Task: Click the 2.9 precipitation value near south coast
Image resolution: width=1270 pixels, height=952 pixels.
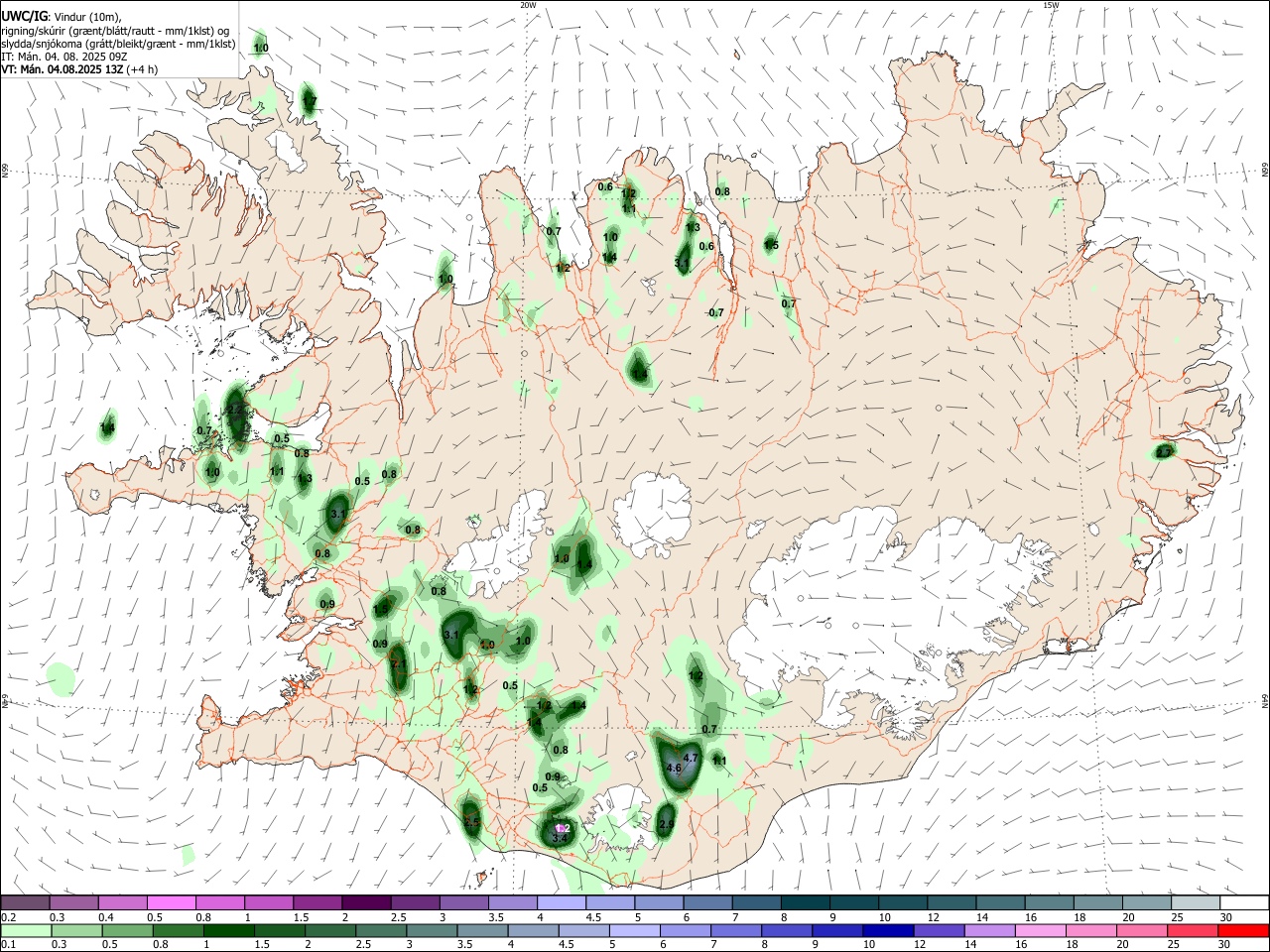Action: tap(666, 824)
